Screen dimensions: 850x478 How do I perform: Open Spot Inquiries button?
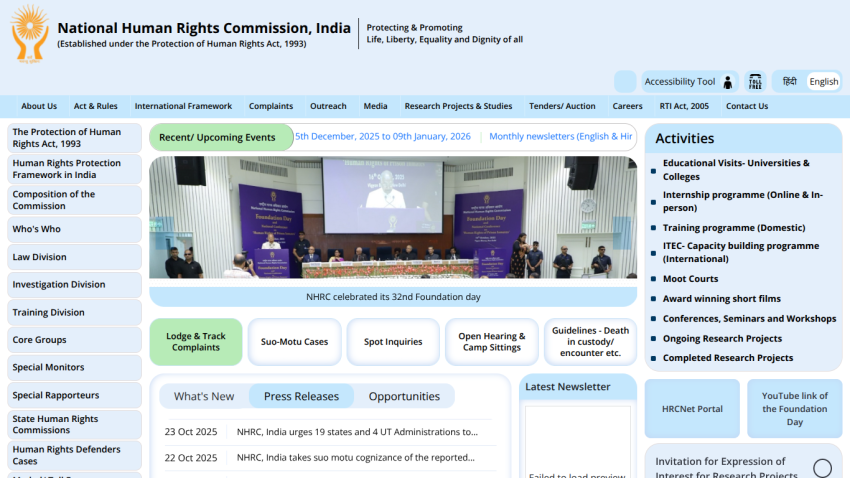[393, 342]
